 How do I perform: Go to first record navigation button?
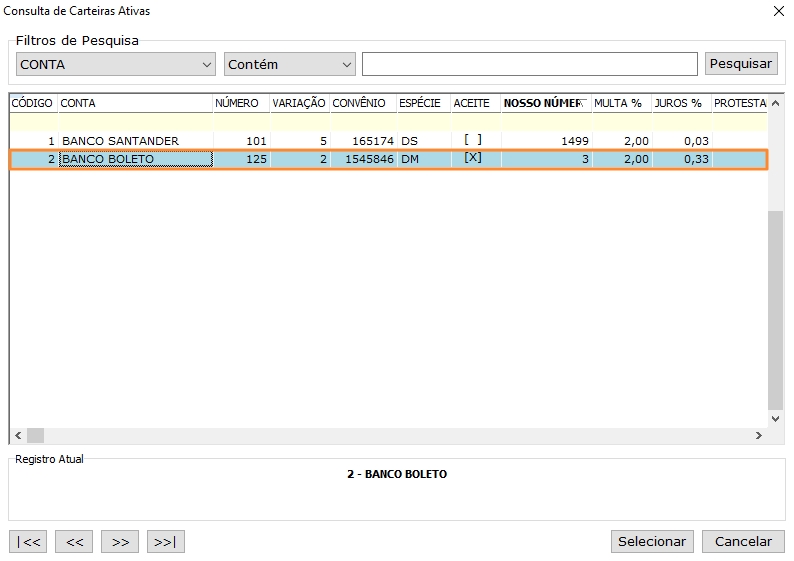tap(28, 541)
